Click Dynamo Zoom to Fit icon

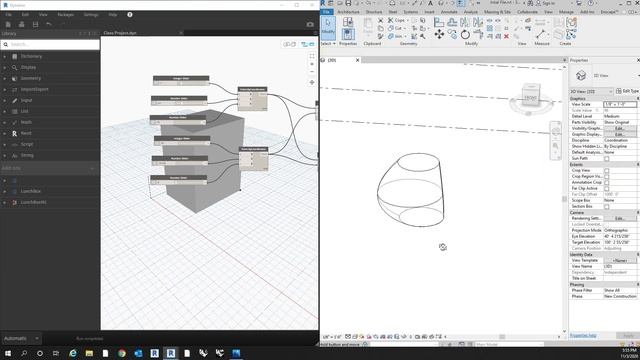[x=312, y=56]
